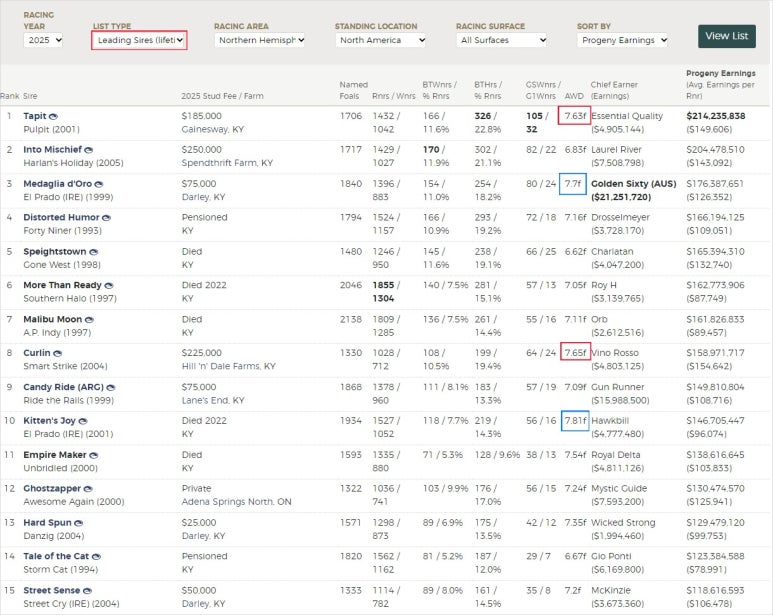The width and height of the screenshot is (773, 615).
Task: Open the Standing Location dropdown
Action: pos(381,40)
